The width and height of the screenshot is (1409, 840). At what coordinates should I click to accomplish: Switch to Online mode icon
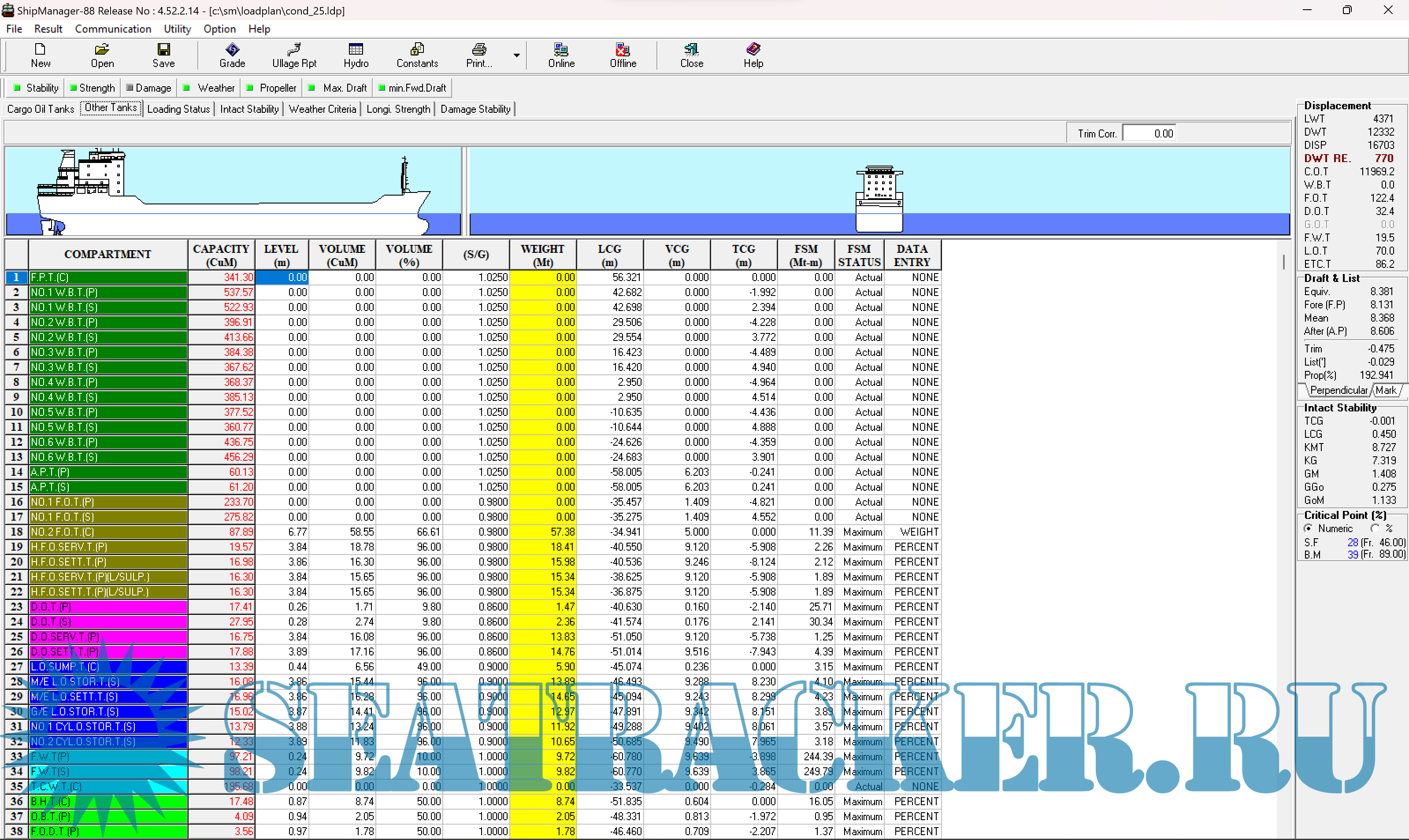pos(560,55)
